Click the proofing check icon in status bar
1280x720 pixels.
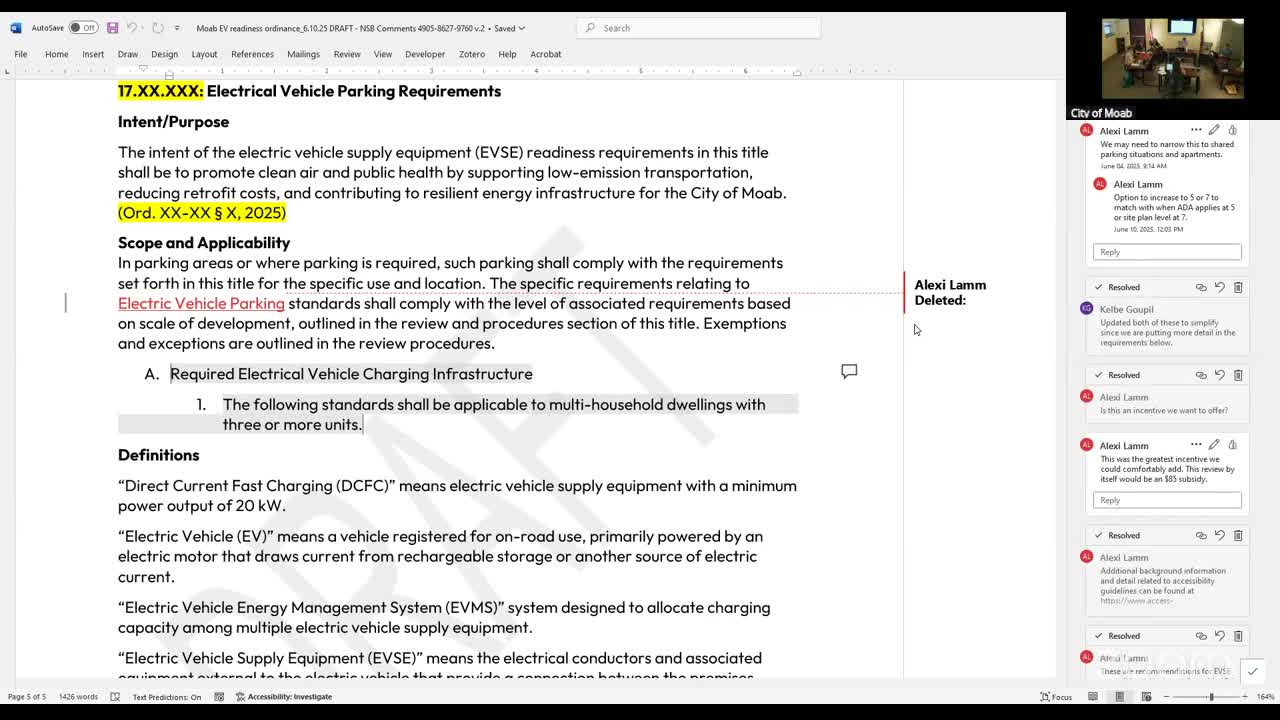(115, 697)
